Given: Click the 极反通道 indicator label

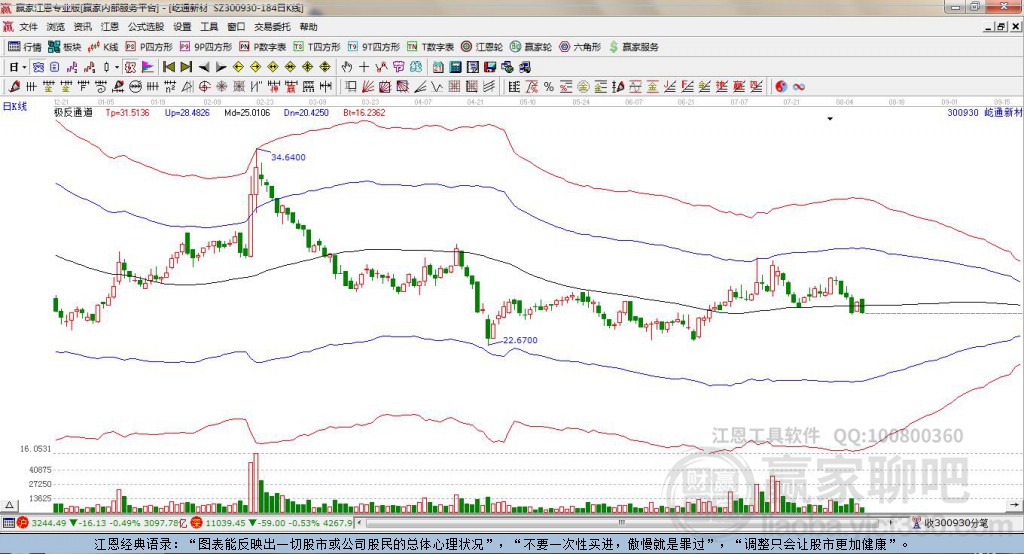Looking at the screenshot, I should coord(73,112).
